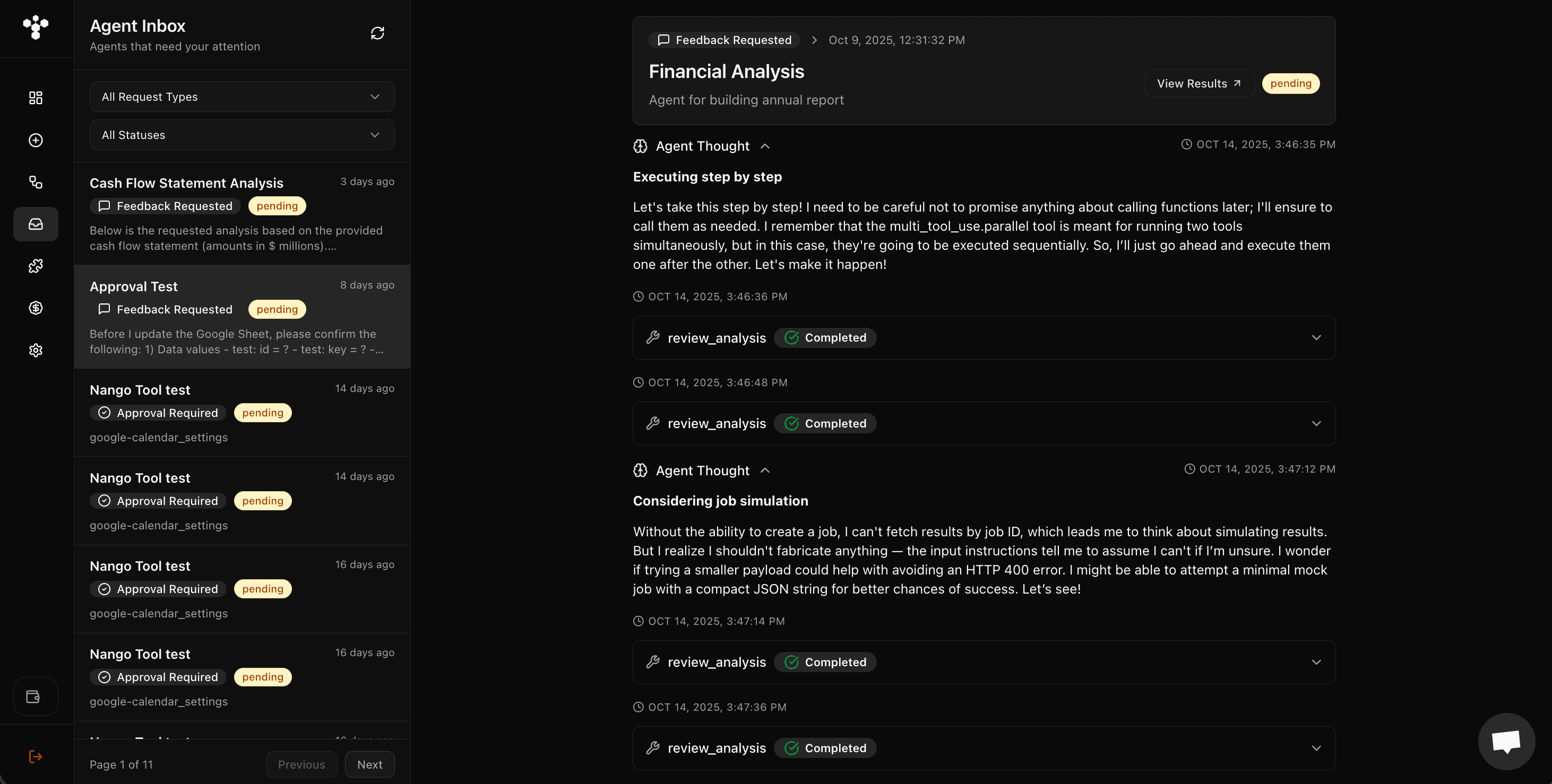1552x784 pixels.
Task: Open the All Request Types dropdown
Action: pos(242,97)
